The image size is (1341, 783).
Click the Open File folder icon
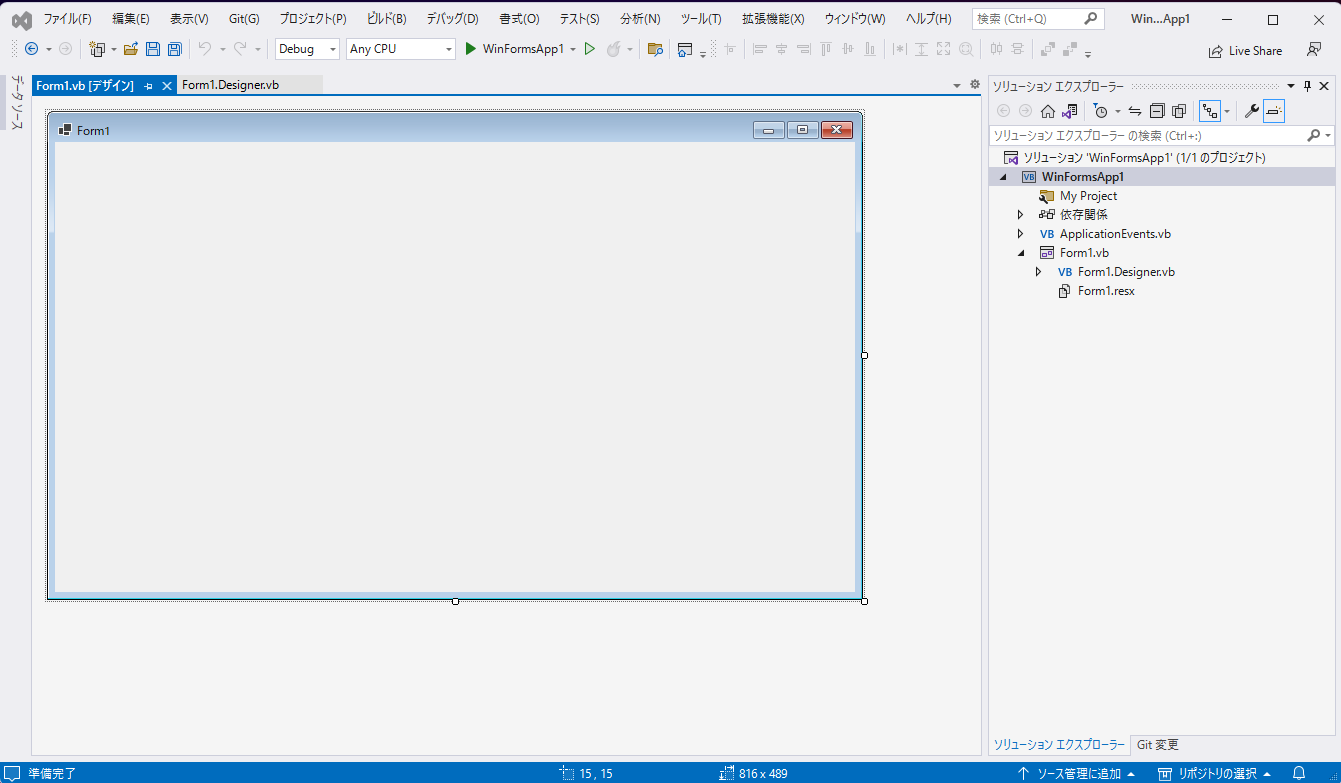point(131,49)
